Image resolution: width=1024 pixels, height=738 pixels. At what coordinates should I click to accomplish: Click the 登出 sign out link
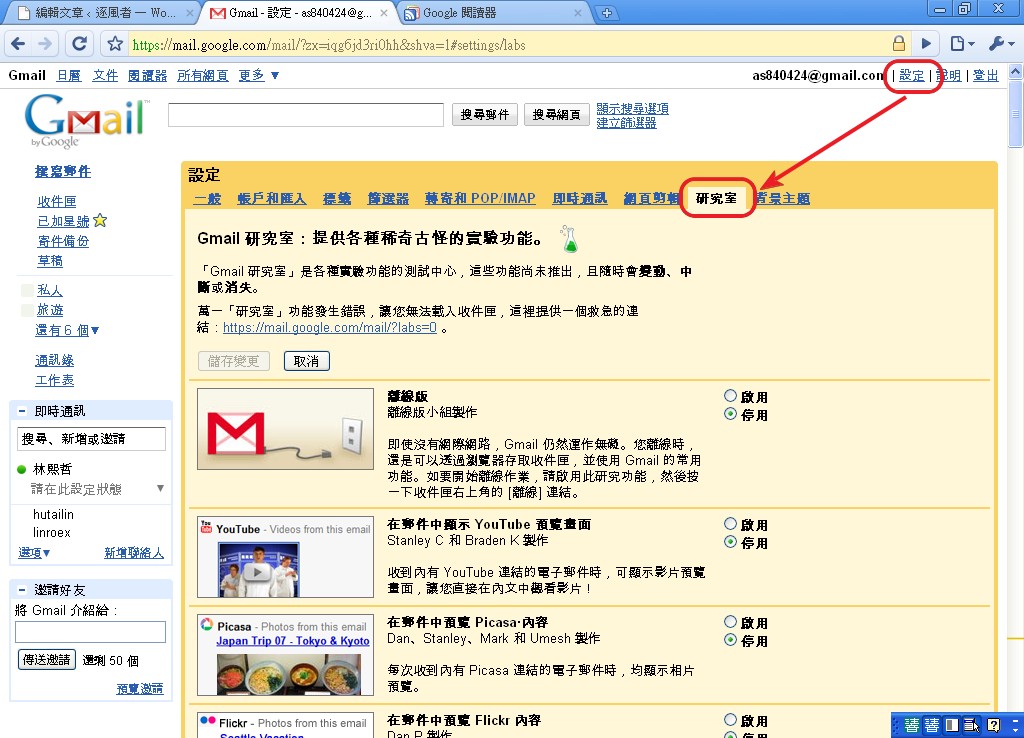point(985,76)
